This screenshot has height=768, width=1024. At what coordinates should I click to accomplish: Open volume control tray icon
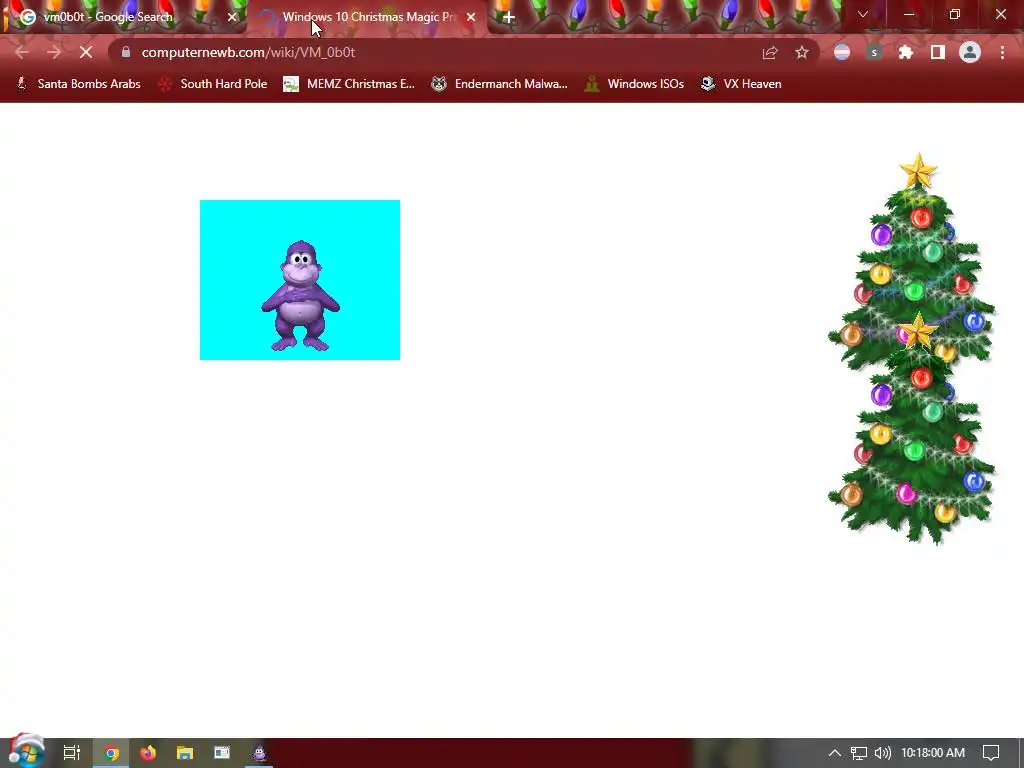882,753
